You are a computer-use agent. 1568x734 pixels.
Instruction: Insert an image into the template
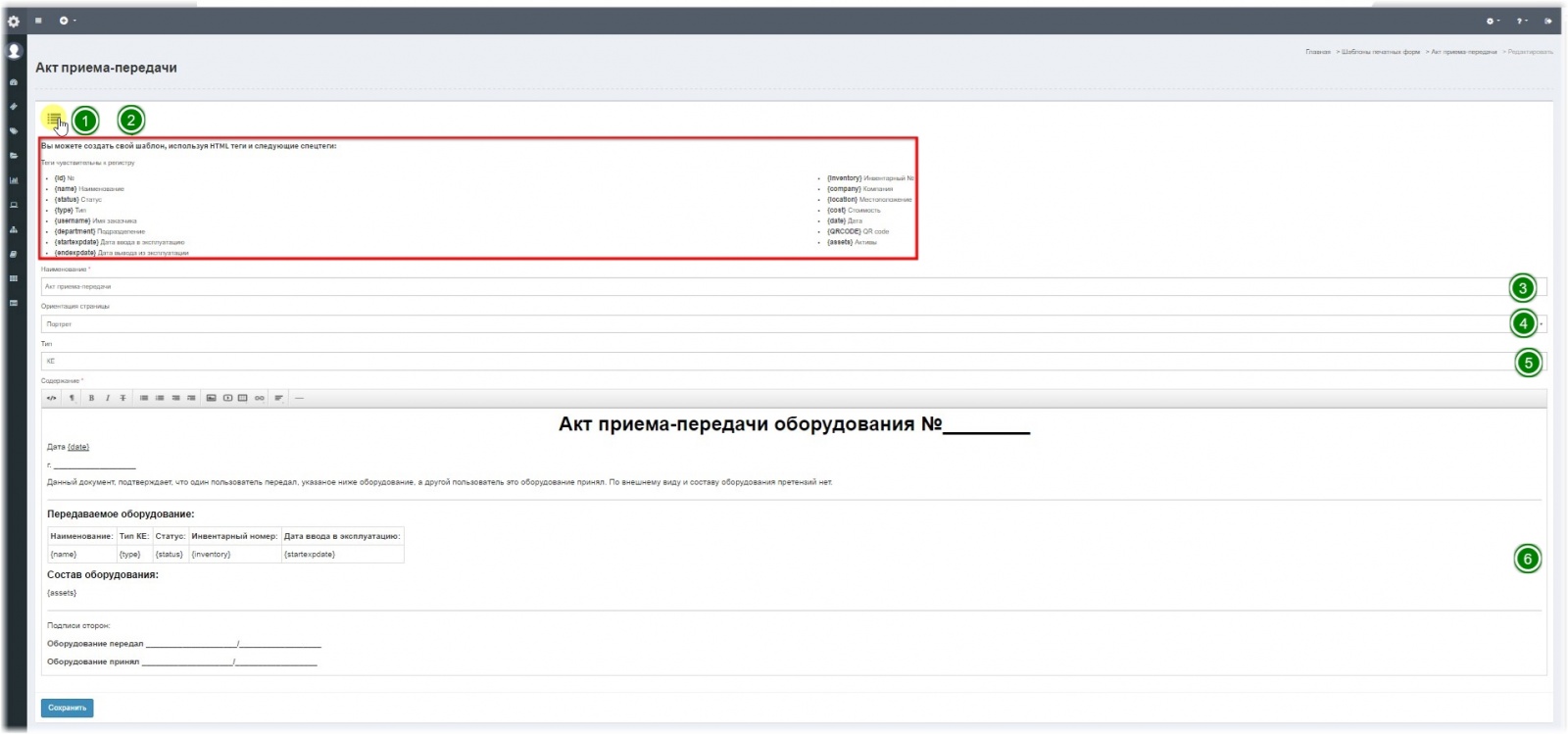pyautogui.click(x=211, y=398)
